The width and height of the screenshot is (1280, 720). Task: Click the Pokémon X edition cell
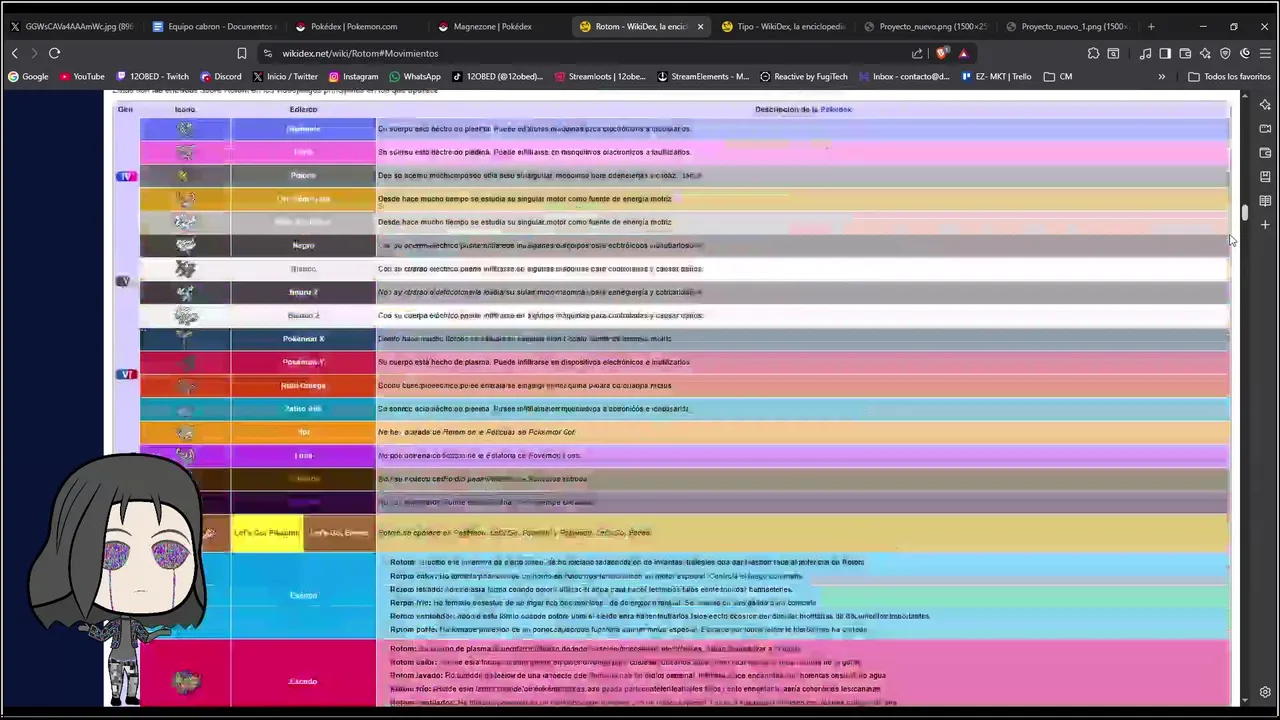pos(303,339)
